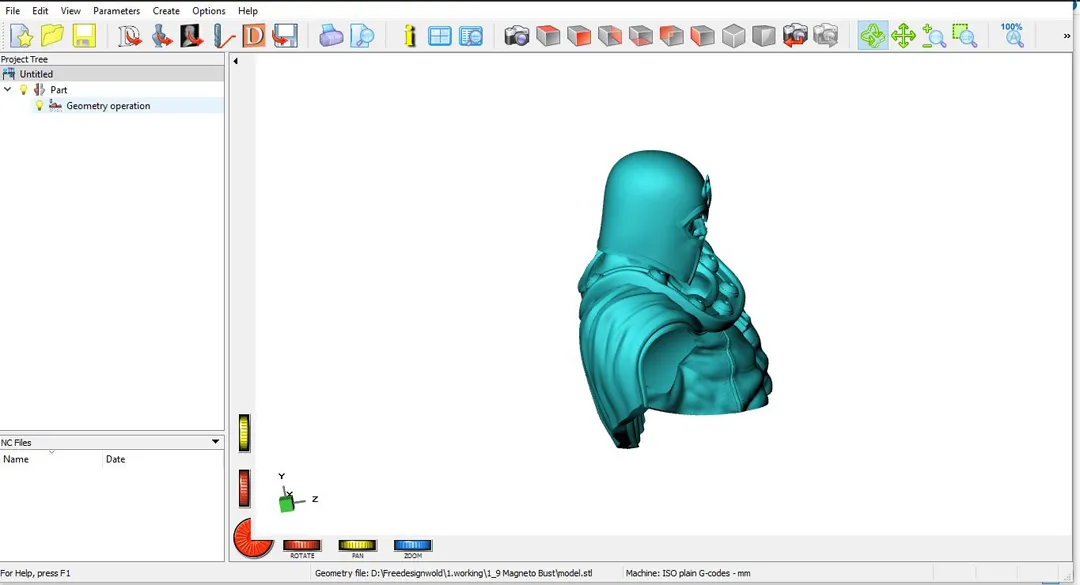
Task: Expand toolbar overflow double chevron
Action: (x=1067, y=37)
